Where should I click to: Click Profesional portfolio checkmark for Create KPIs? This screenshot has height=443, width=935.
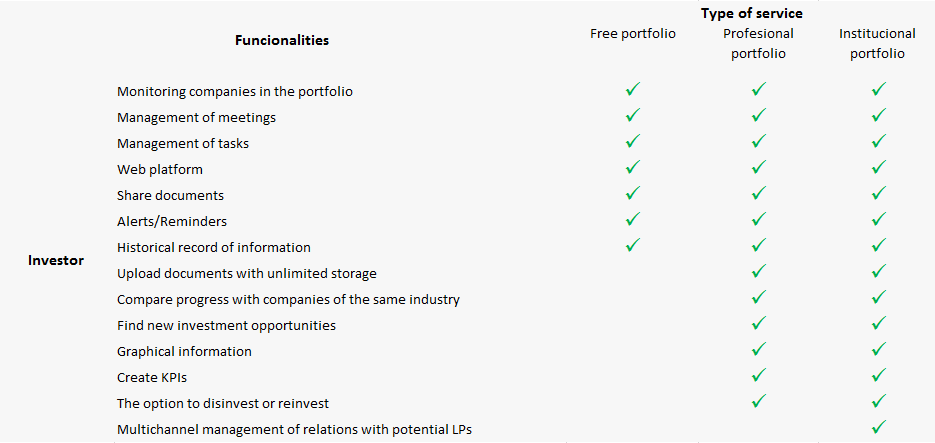[x=758, y=376]
